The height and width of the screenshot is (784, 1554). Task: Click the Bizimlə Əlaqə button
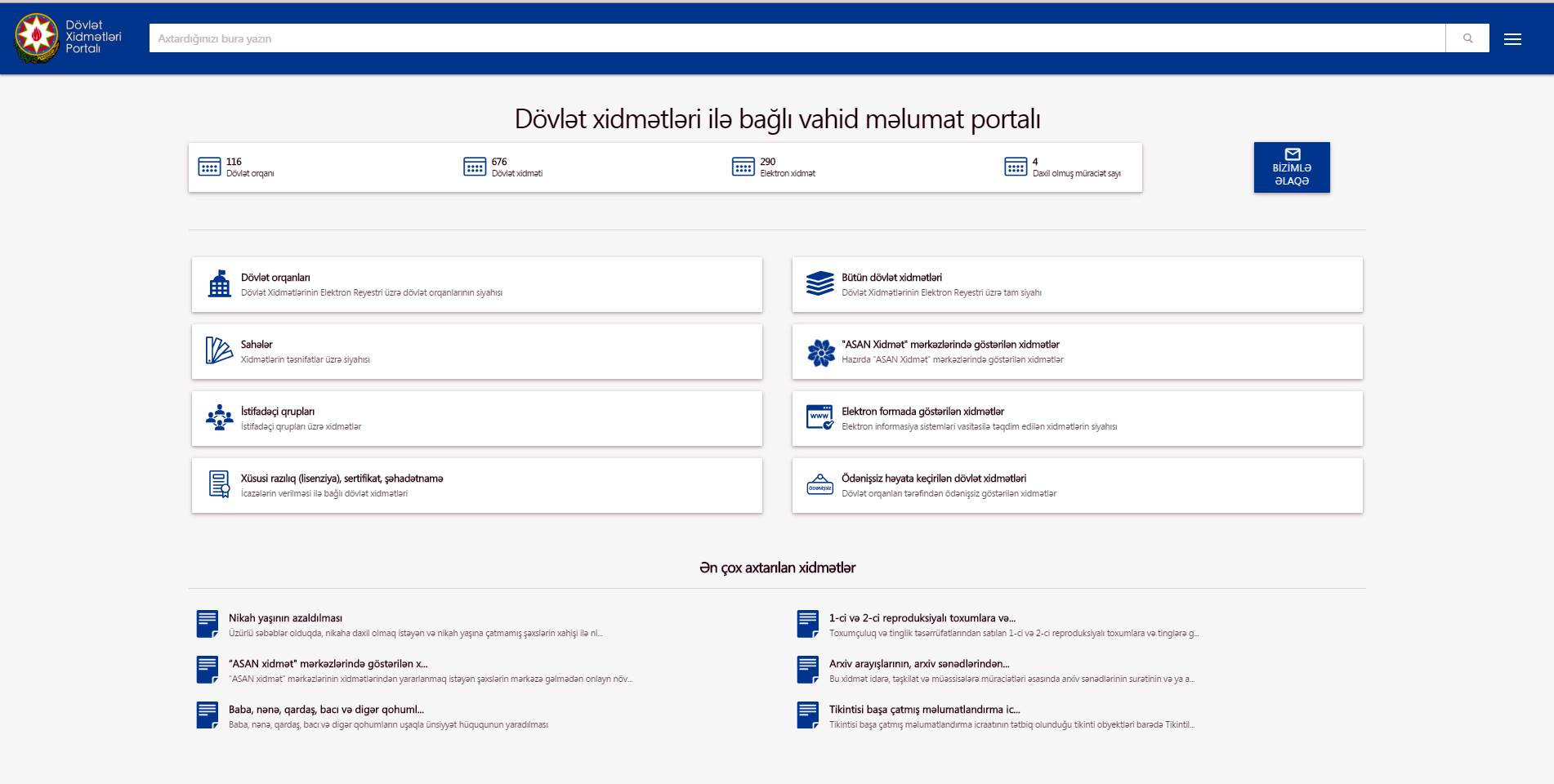pos(1291,167)
